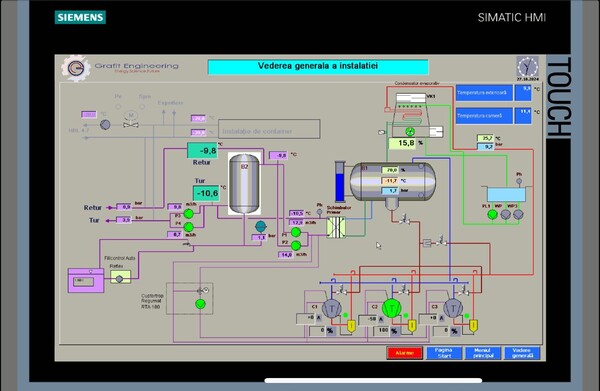The image size is (600, 391).
Task: Select the Schimbator Primar heat exchanger
Action: click(x=336, y=227)
